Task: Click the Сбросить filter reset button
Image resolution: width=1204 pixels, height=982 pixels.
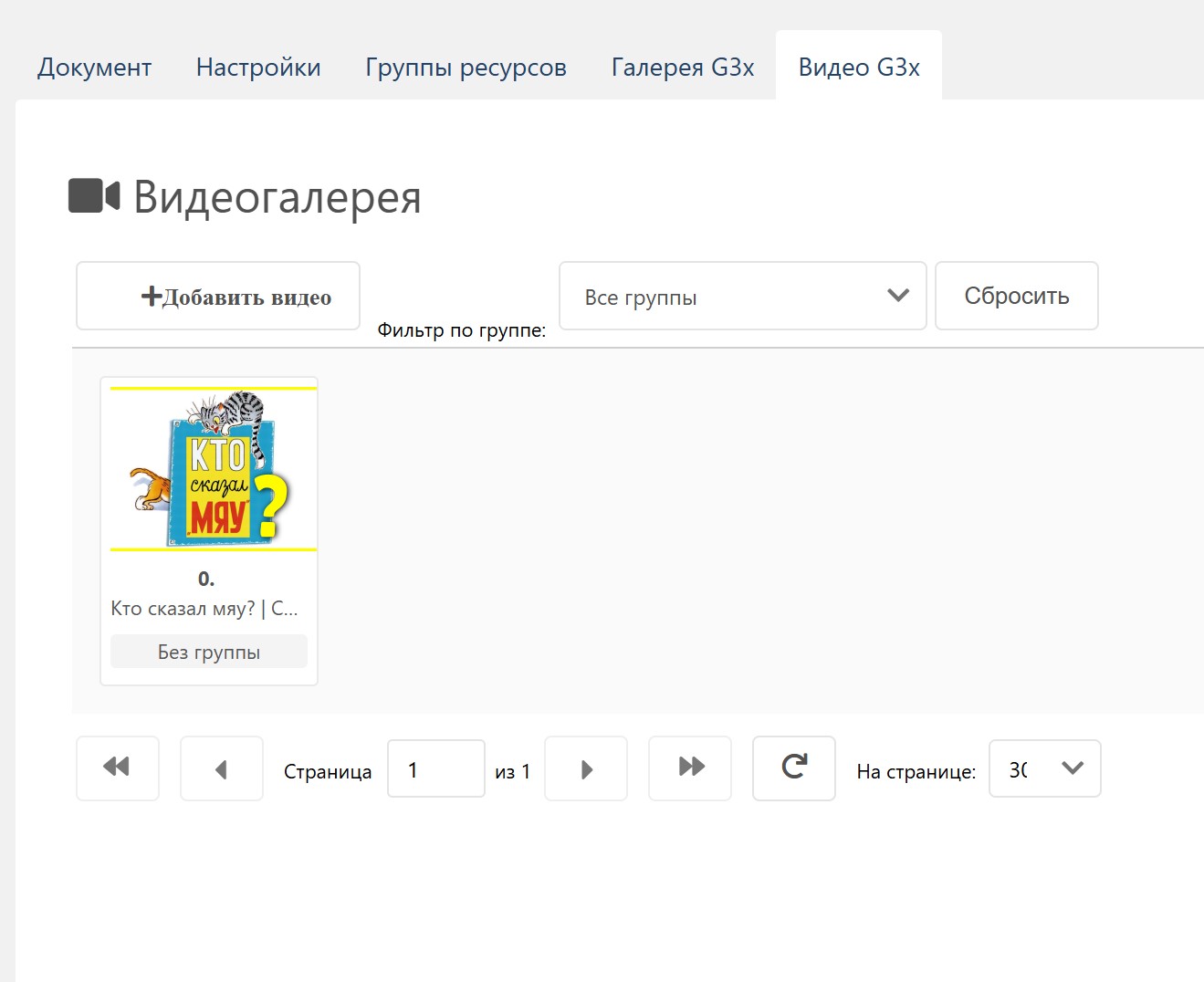Action: (x=1016, y=296)
